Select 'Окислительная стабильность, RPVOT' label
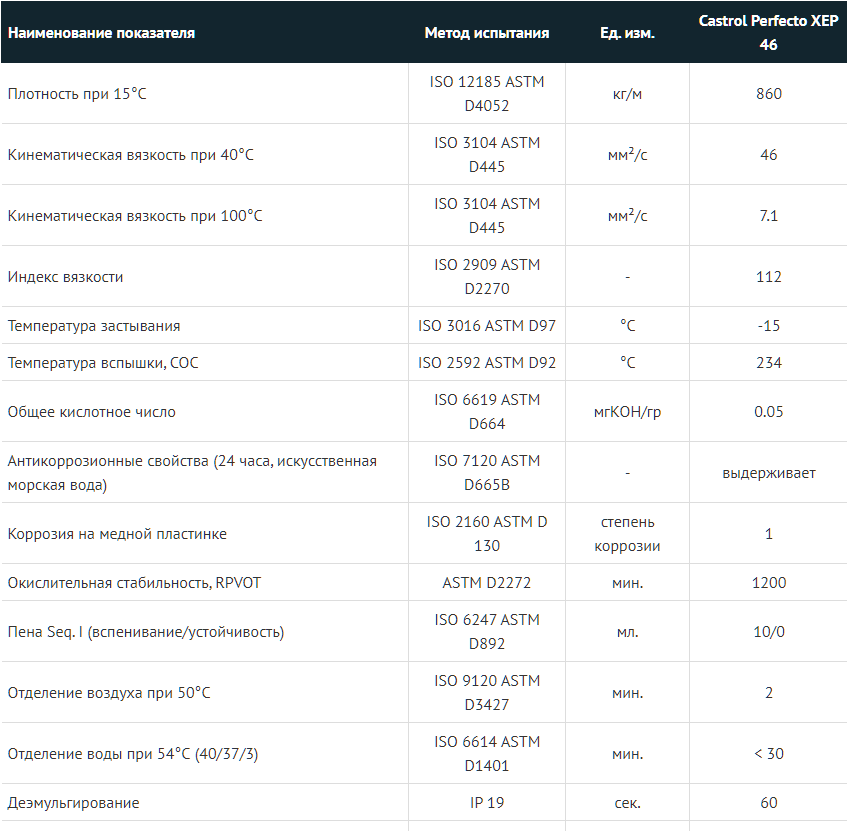The height and width of the screenshot is (831, 847). tap(134, 582)
